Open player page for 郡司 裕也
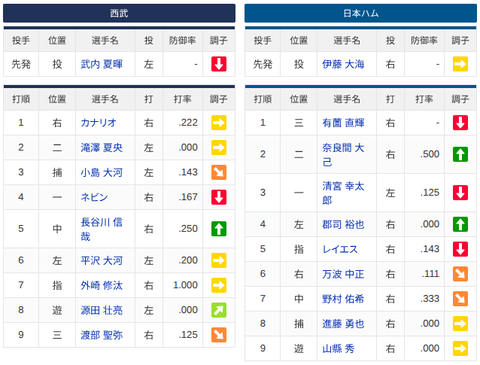The image size is (480, 365). pyautogui.click(x=343, y=224)
